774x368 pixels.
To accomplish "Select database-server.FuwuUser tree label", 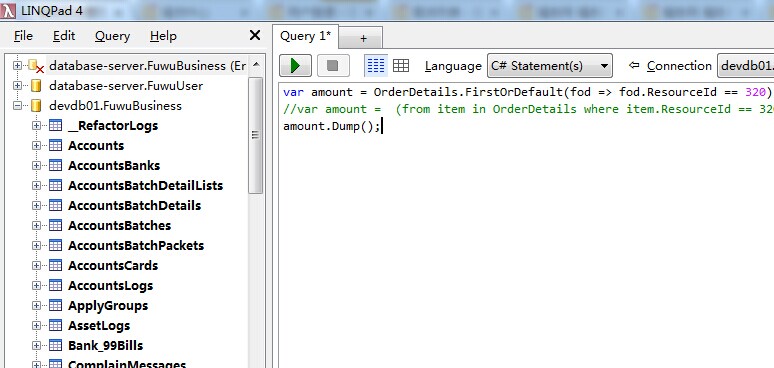I will click(126, 85).
